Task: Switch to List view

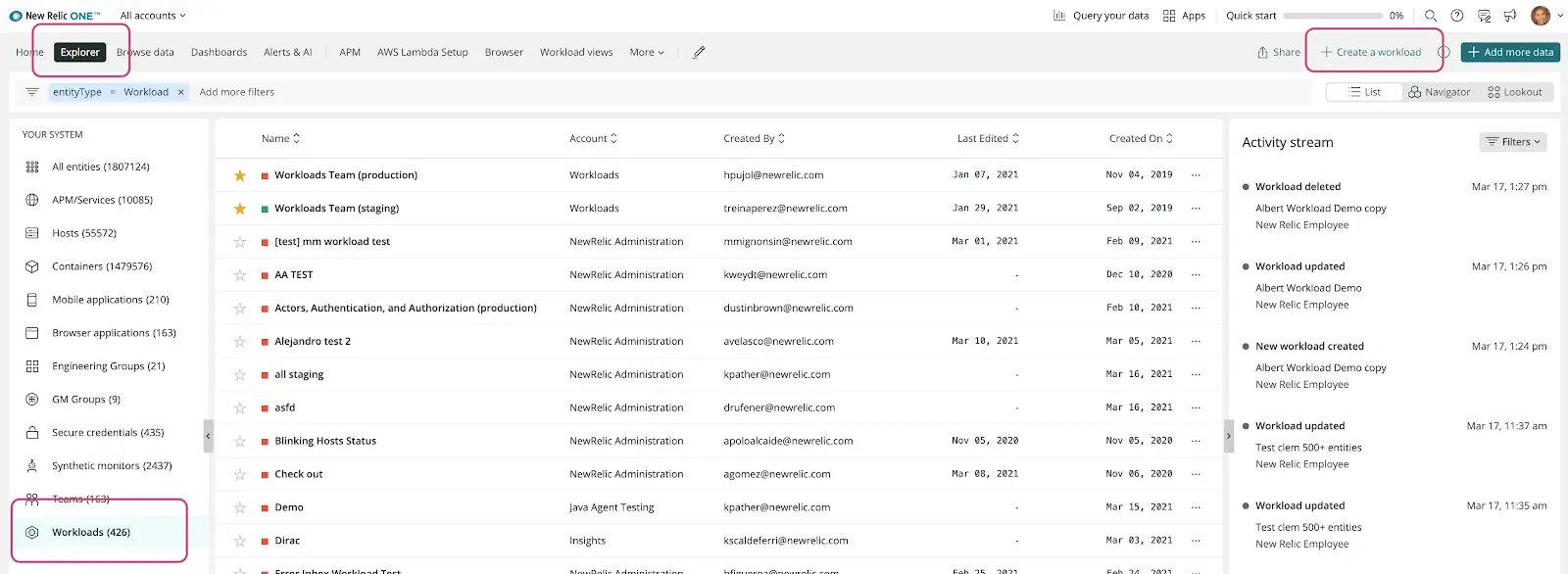Action: pyautogui.click(x=1363, y=92)
